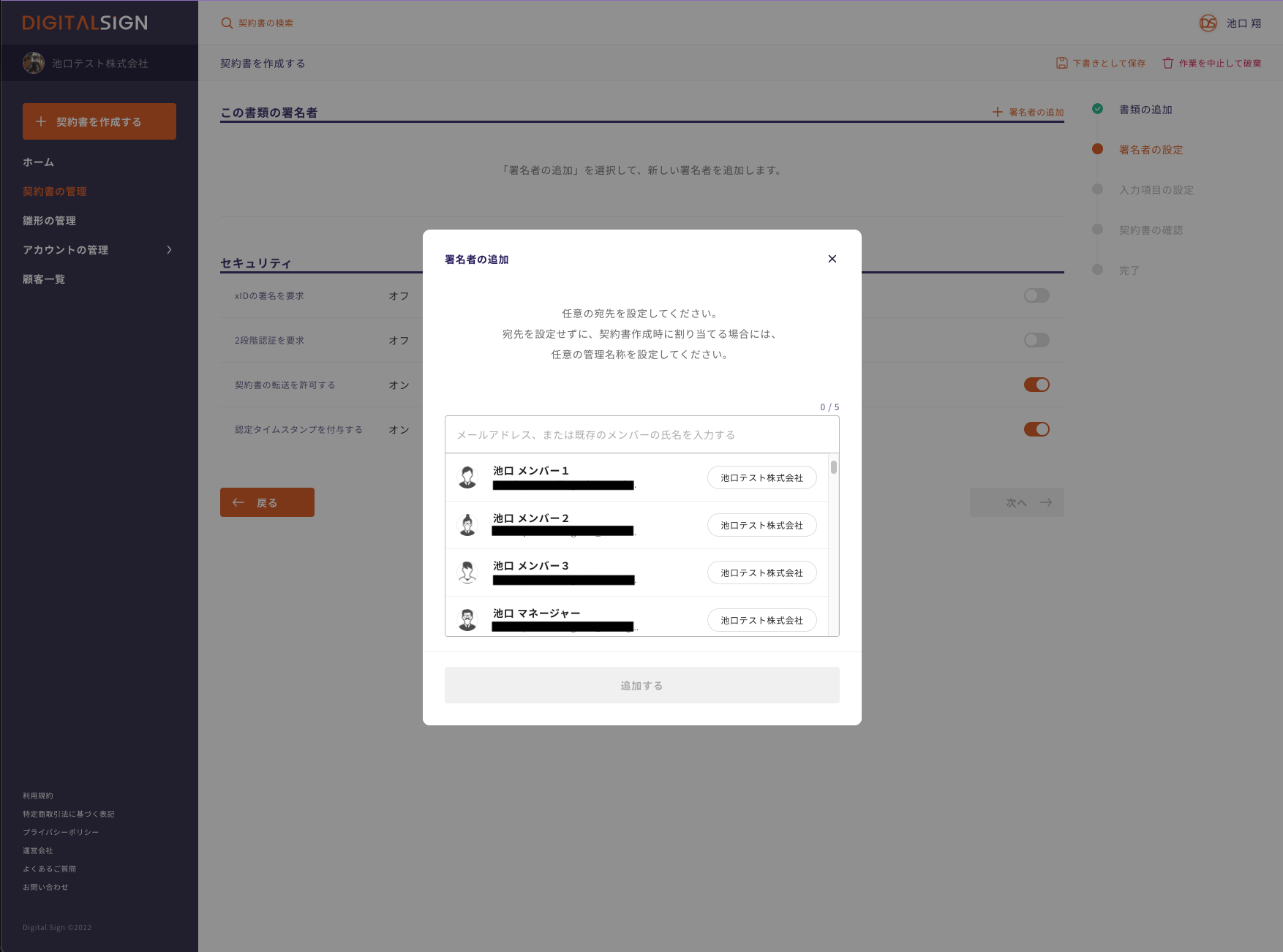This screenshot has width=1283, height=952.
Task: Select 池口 マネージャー name text
Action: tap(536, 613)
